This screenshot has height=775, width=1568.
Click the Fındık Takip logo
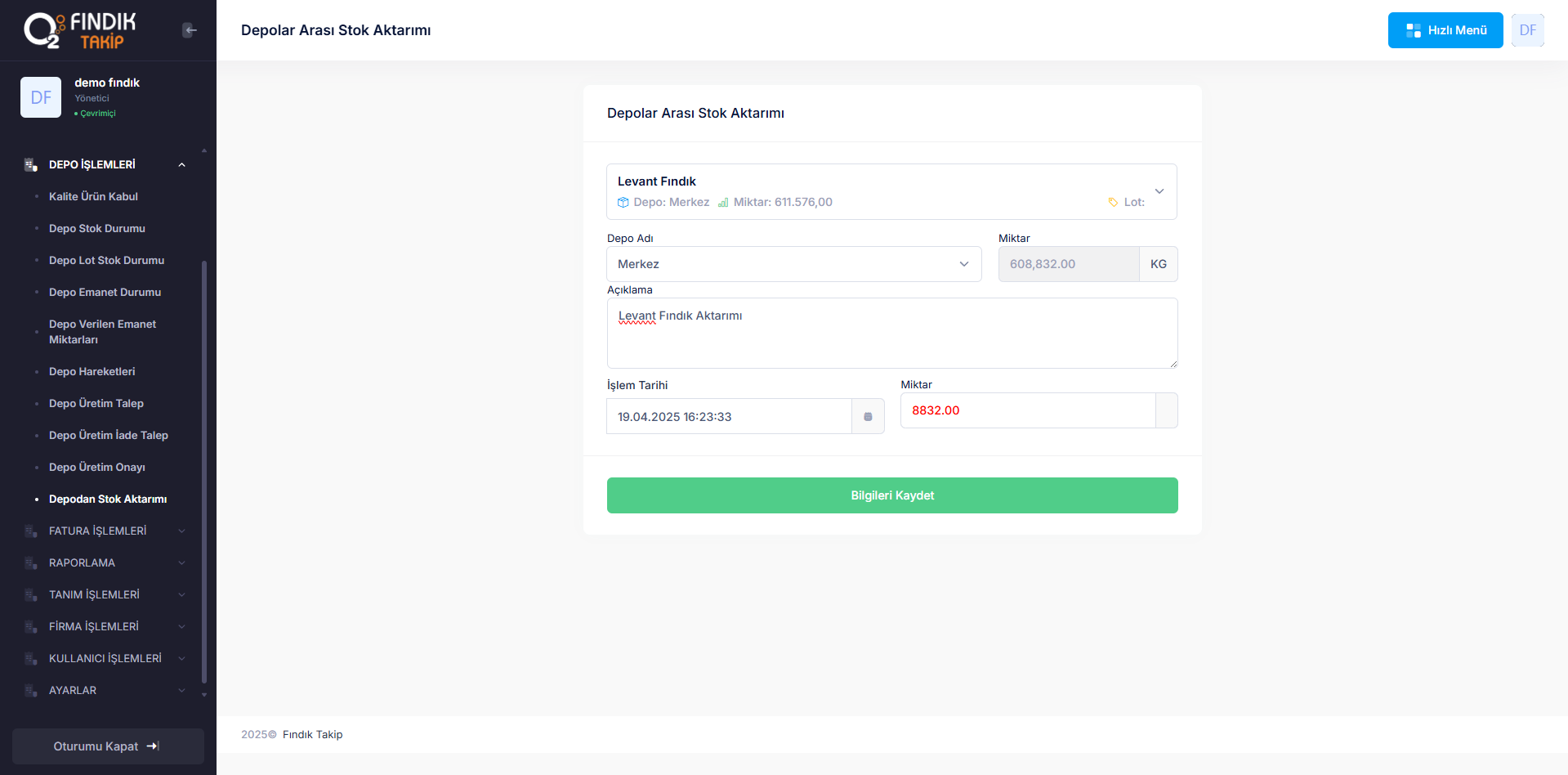click(x=80, y=30)
